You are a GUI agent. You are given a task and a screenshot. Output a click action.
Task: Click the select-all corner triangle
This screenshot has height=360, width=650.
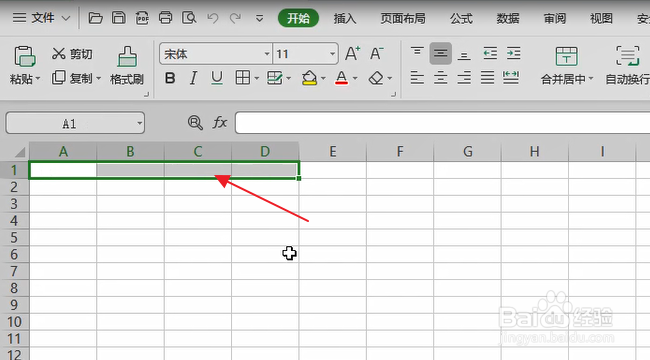19,152
